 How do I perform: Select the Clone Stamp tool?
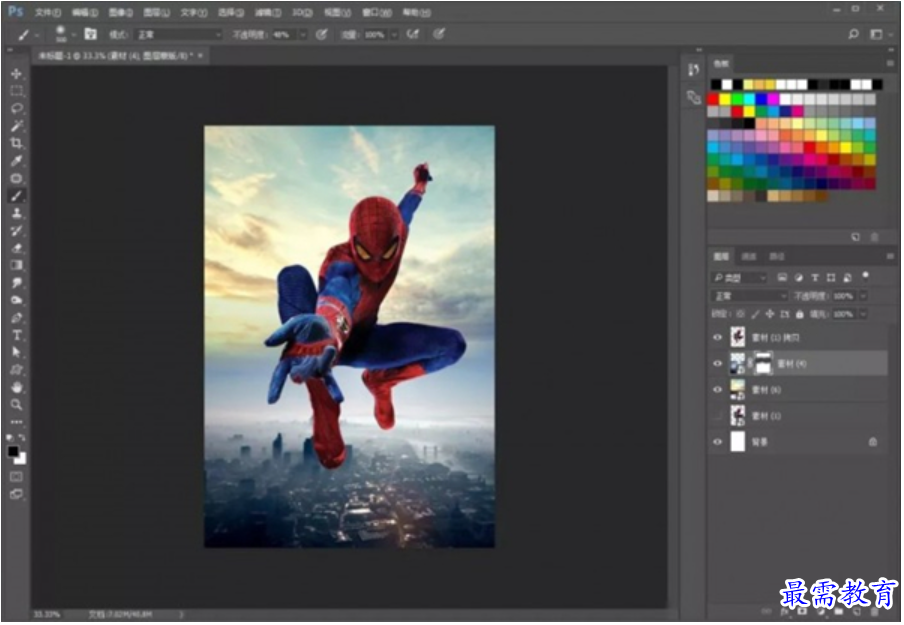coord(17,213)
